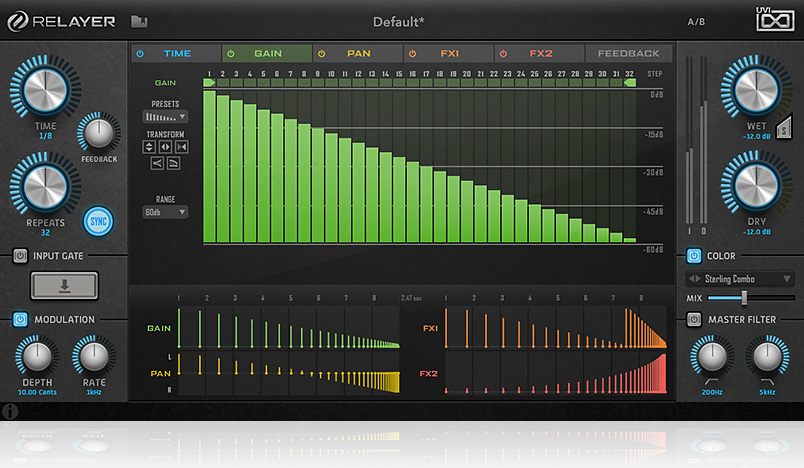This screenshot has height=468, width=804.
Task: Disable the Color power switch
Action: (x=693, y=255)
